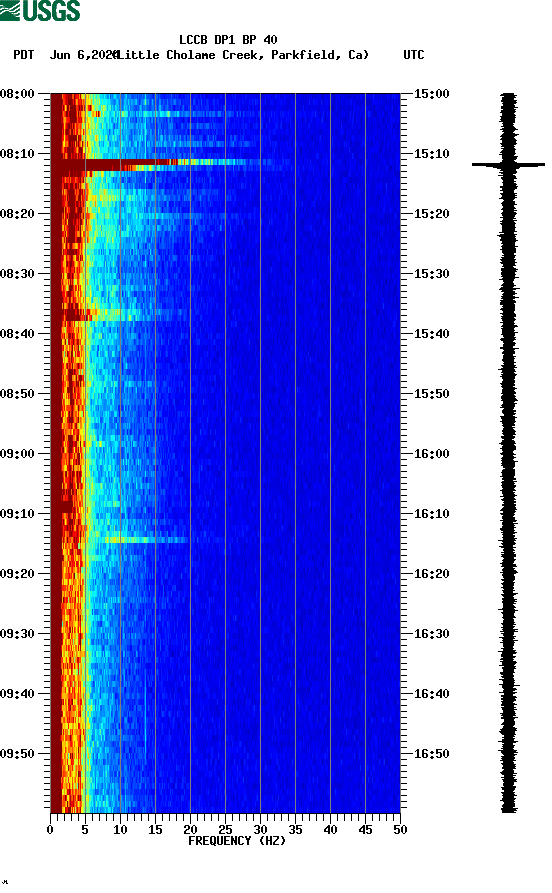Click the 30 Hz frequency axis label
Viewport: 552px width, 893px height.
(260, 830)
